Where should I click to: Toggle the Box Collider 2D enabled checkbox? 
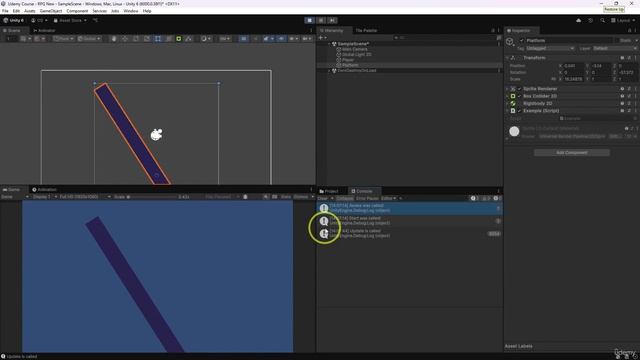520,96
